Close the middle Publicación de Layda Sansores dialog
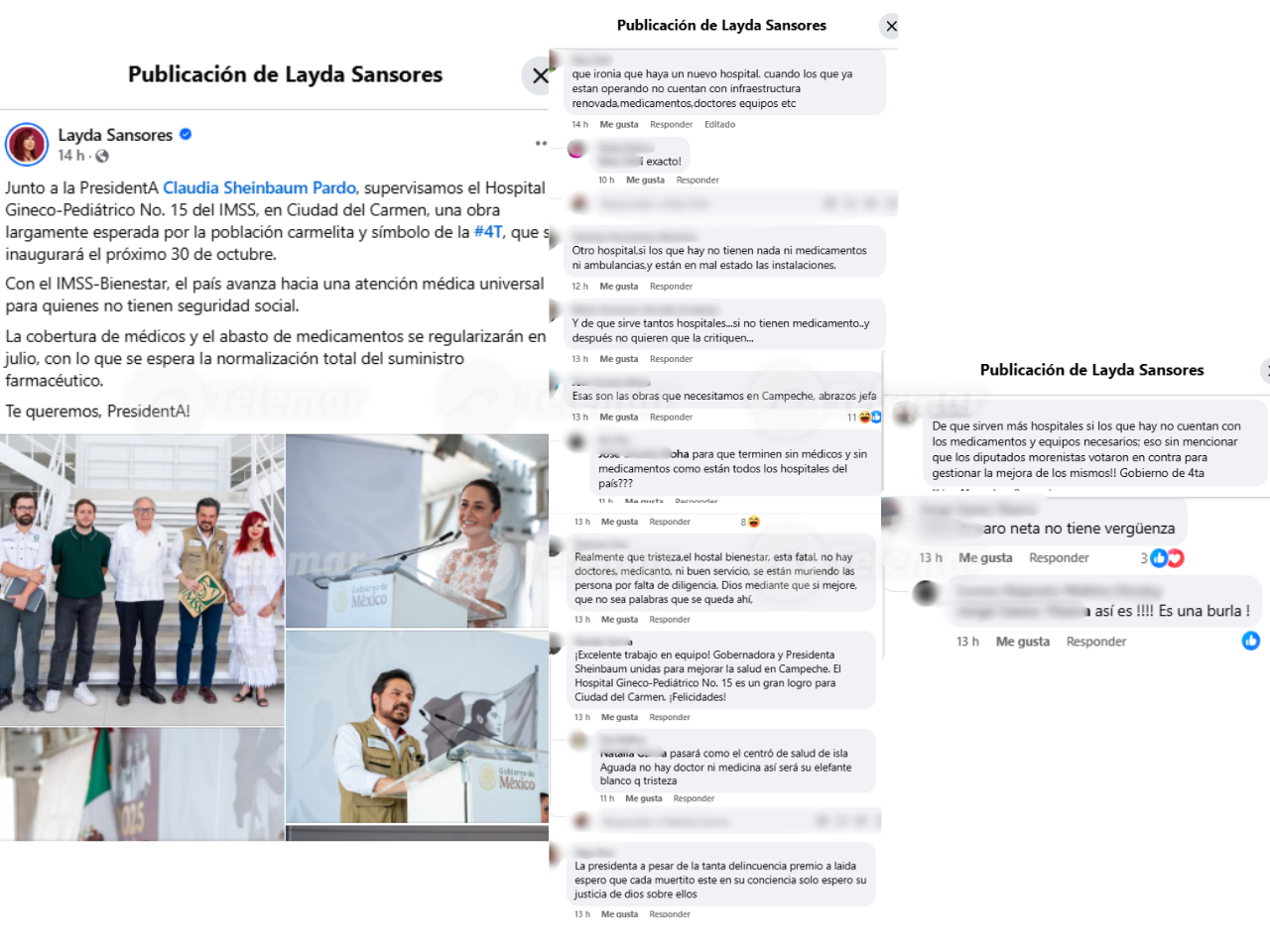The height and width of the screenshot is (952, 1270). pos(890,26)
